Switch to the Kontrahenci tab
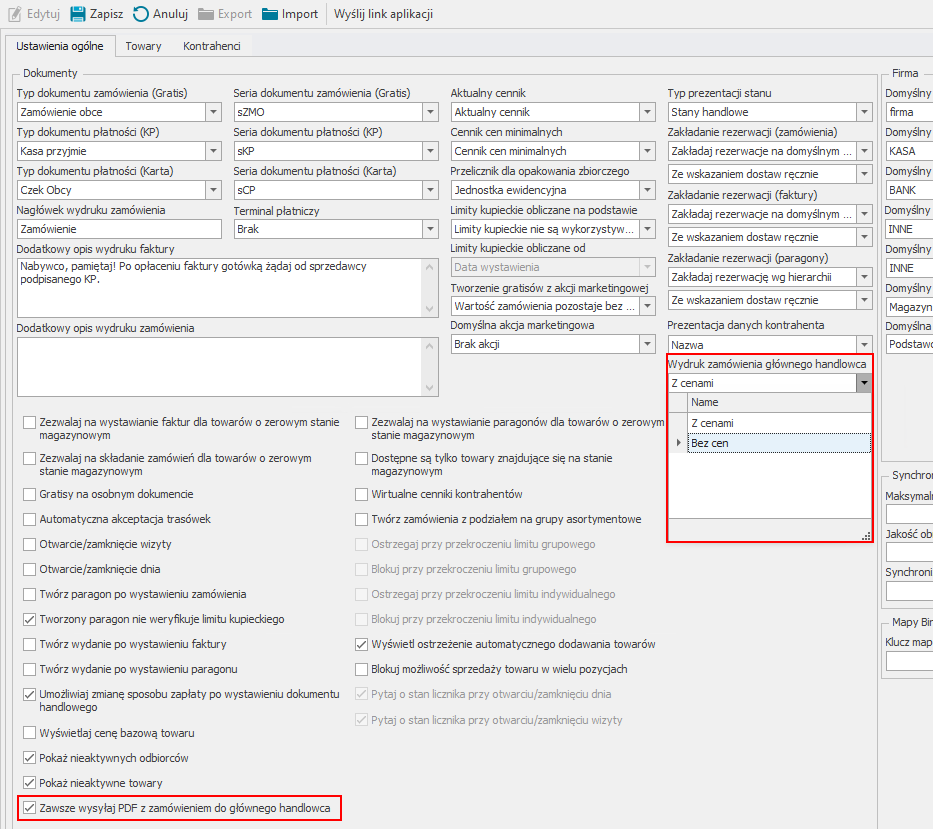Image resolution: width=933 pixels, height=829 pixels. [211, 46]
